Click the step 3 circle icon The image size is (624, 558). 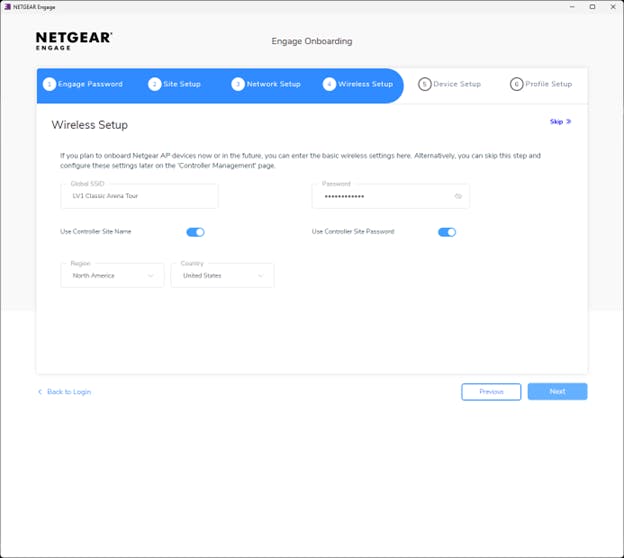click(238, 85)
